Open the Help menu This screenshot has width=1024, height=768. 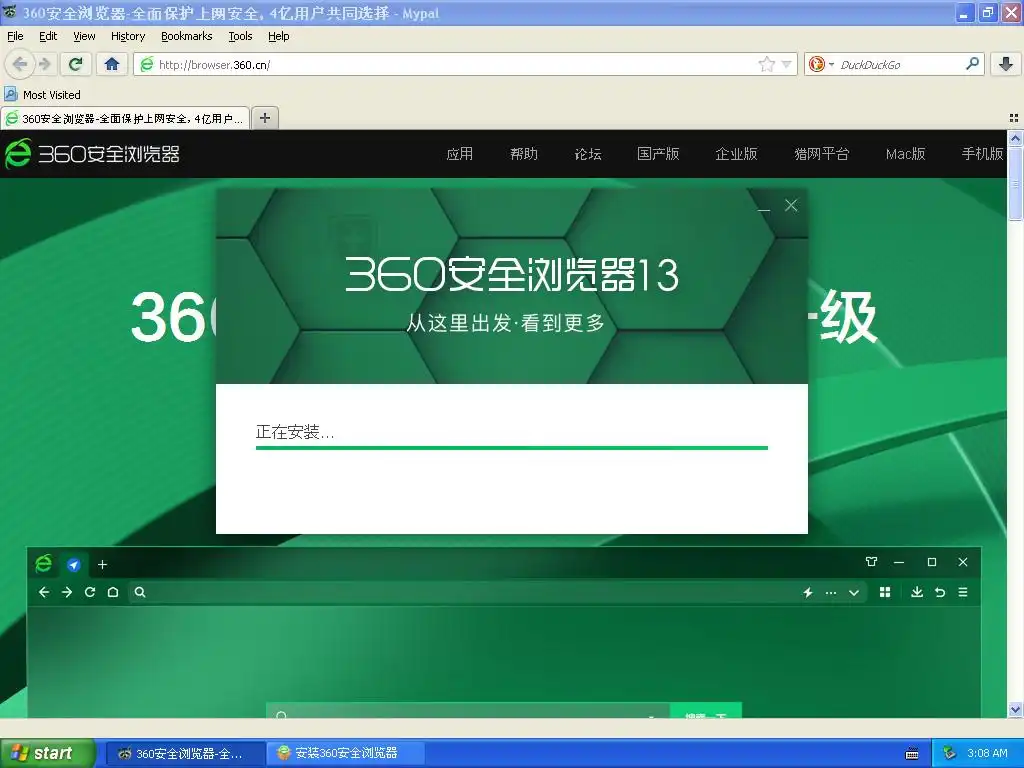point(278,36)
